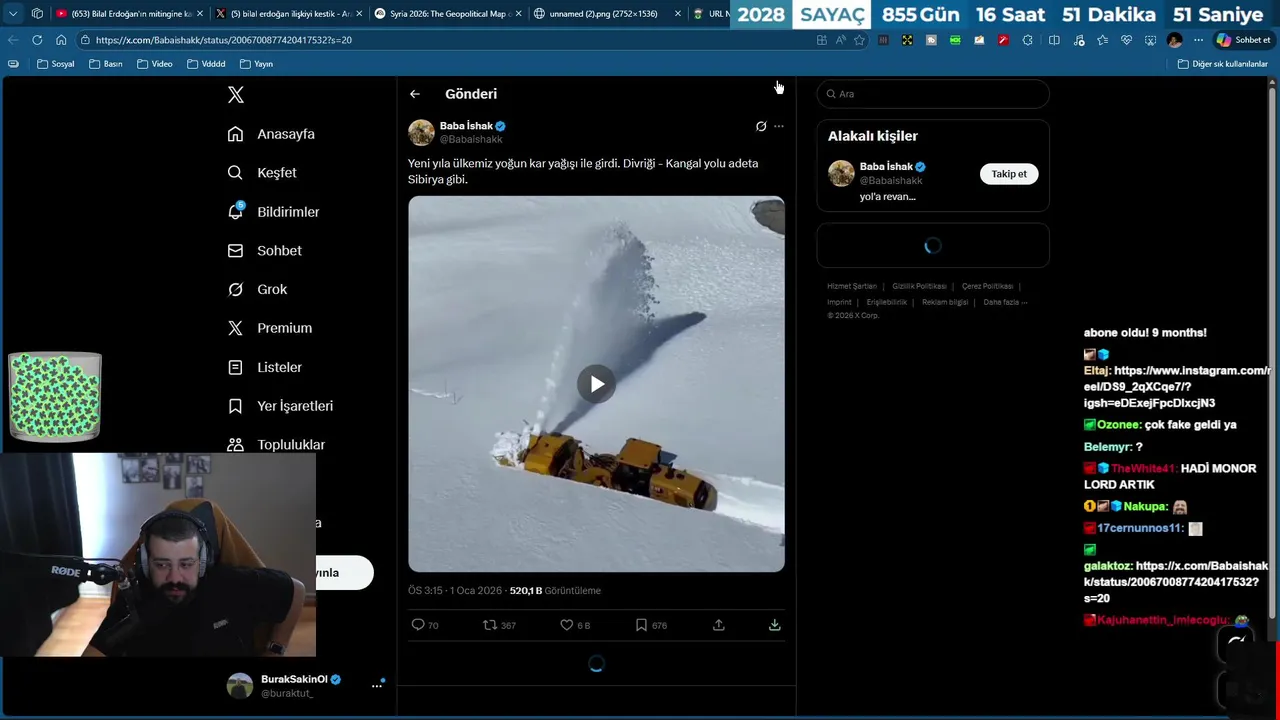Screen dimensions: 1280x720
Task: Open Sohbet messages in the sidebar
Action: 264,251
